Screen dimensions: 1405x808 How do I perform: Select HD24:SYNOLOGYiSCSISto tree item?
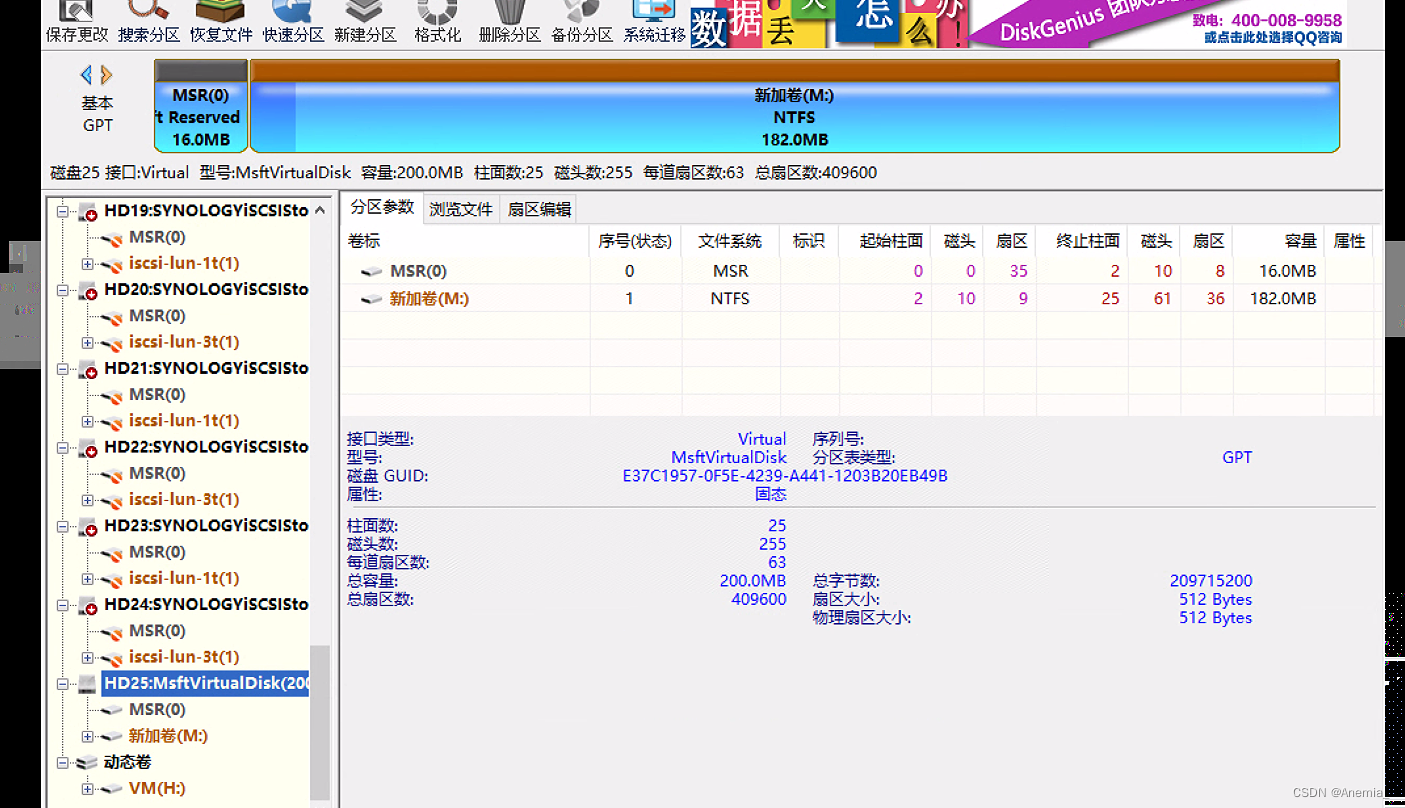click(x=206, y=604)
